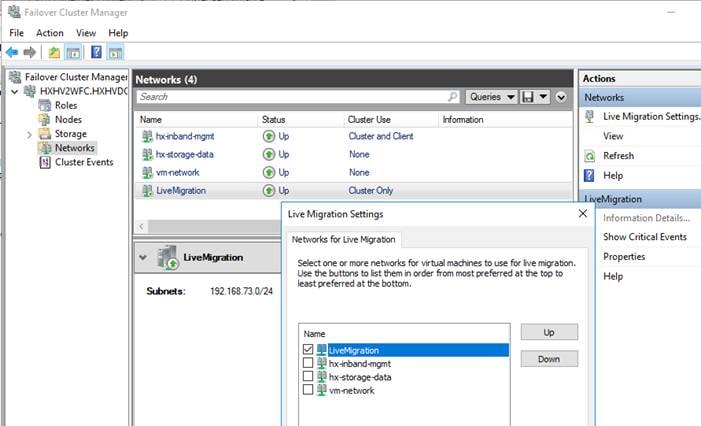Click the vm-network icon in settings dialog list
Viewport: 701px width, 426px height.
click(x=321, y=390)
